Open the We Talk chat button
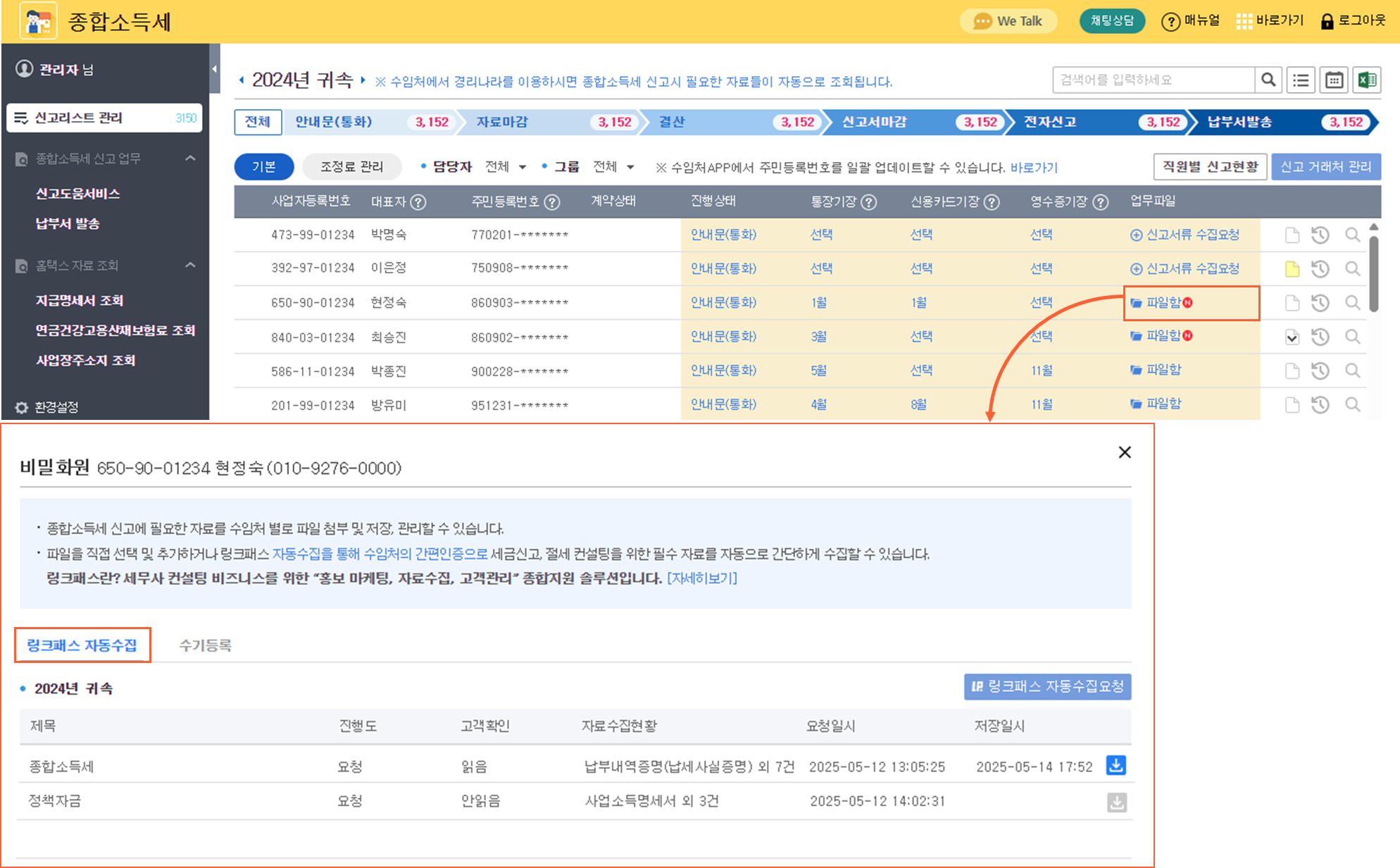Image resolution: width=1400 pixels, height=868 pixels. 1008,21
